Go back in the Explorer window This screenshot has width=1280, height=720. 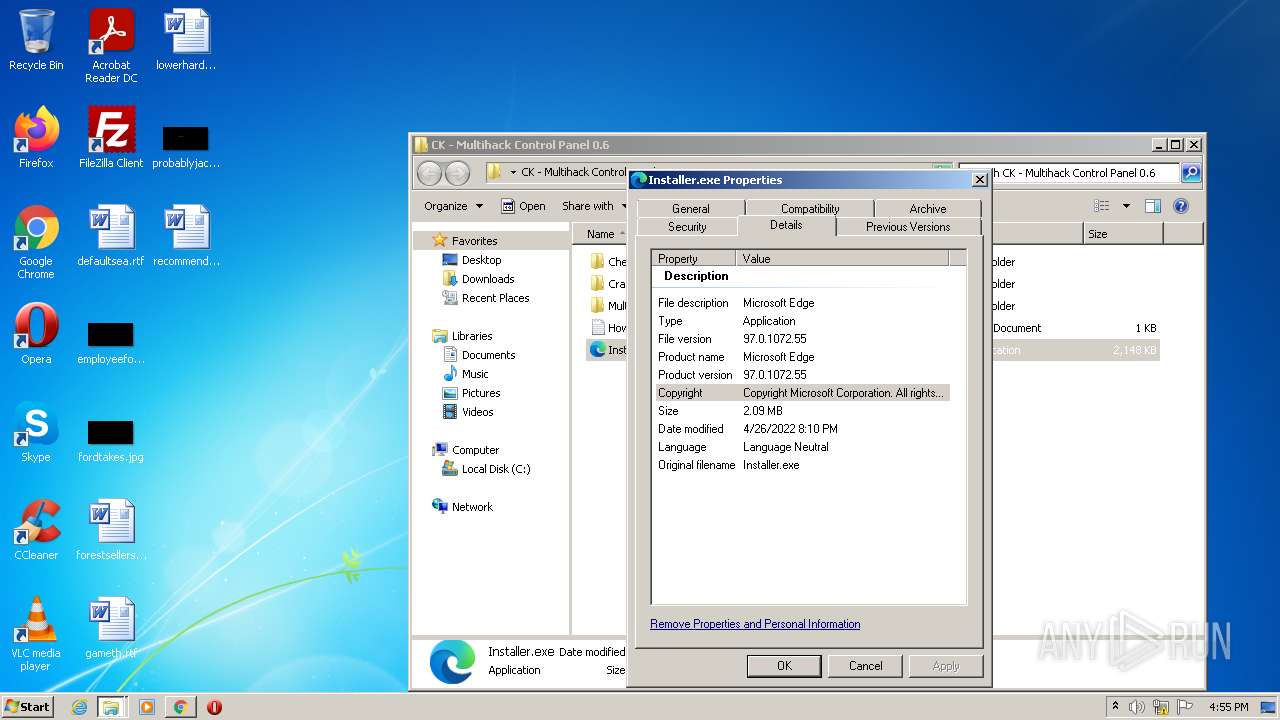tap(429, 173)
